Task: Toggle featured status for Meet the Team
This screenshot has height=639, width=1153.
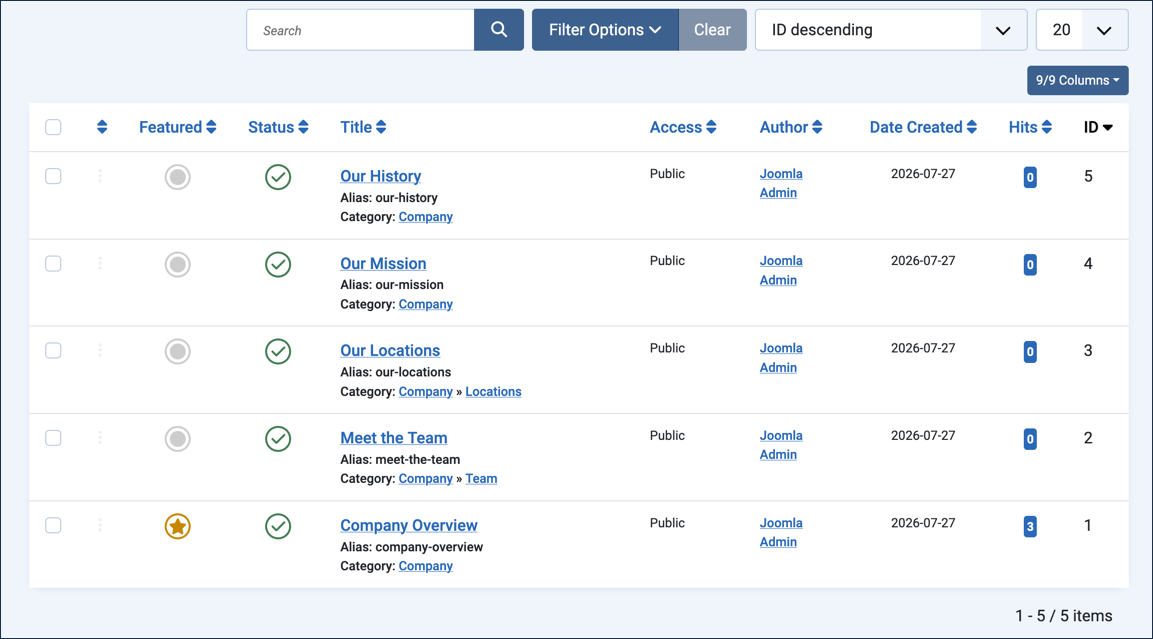Action: pyautogui.click(x=177, y=439)
